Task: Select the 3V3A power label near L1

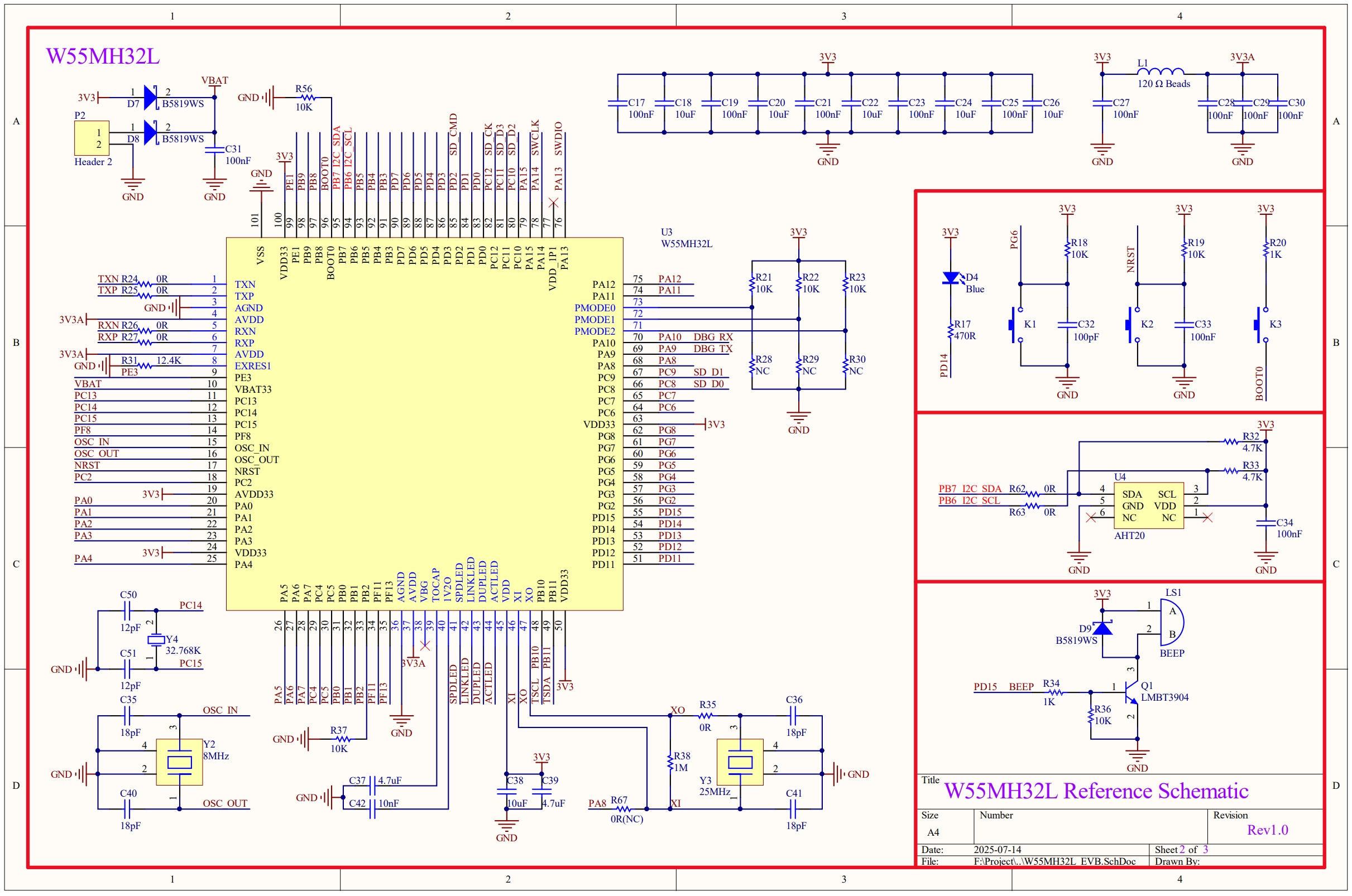Action: (x=1242, y=57)
